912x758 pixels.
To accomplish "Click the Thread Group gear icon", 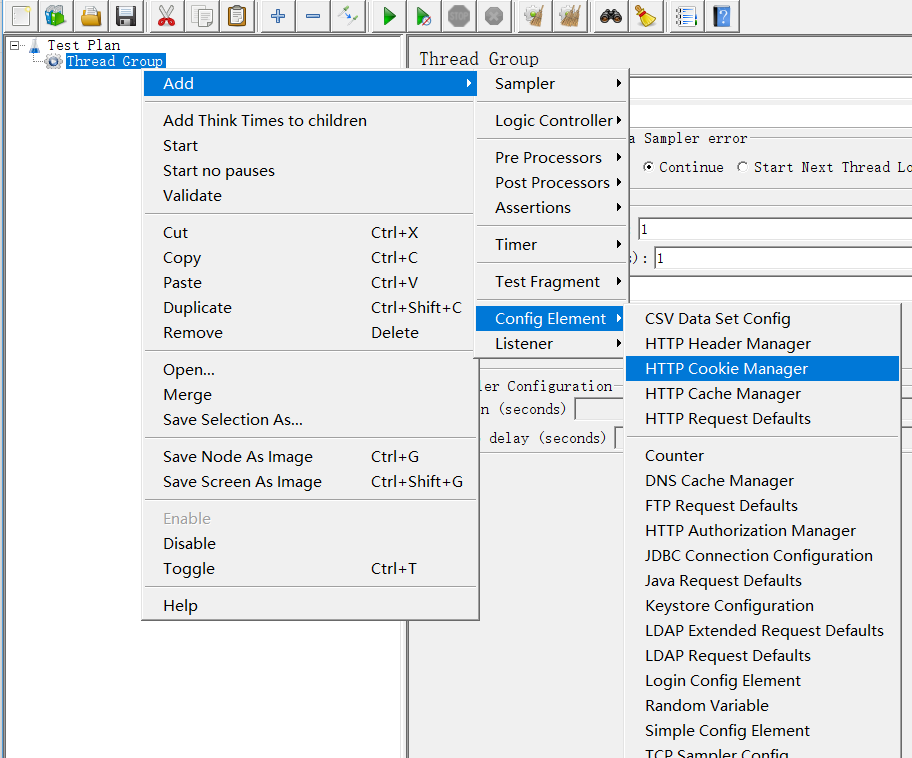I will (x=54, y=61).
